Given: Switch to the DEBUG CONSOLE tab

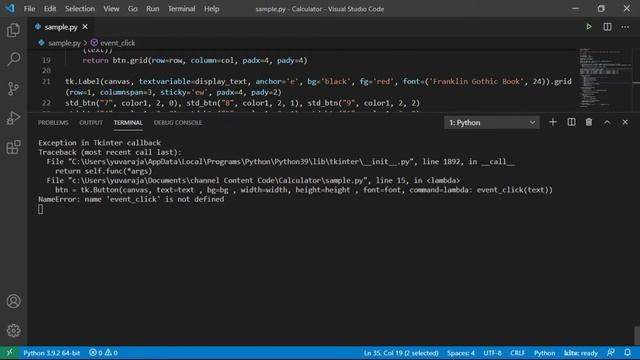Looking at the screenshot, I should tap(178, 122).
